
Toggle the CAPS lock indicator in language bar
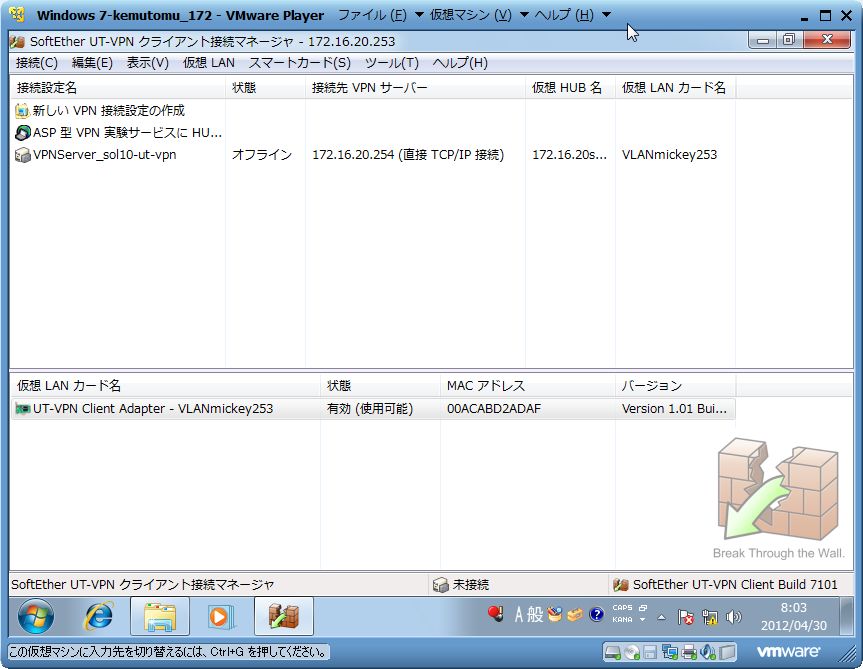point(622,607)
